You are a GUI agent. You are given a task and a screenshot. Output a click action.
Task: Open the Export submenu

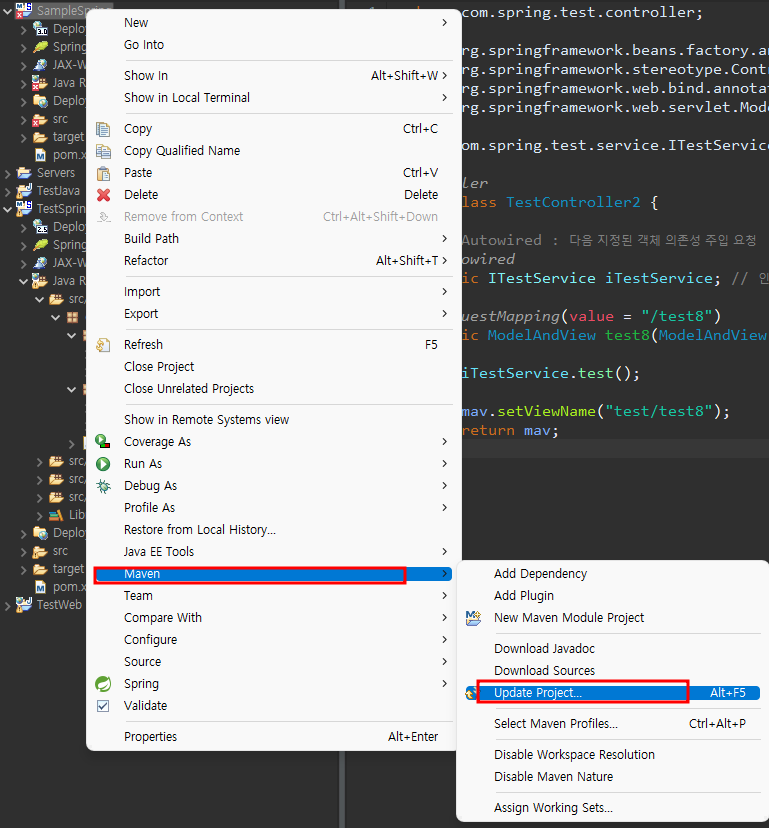point(274,314)
